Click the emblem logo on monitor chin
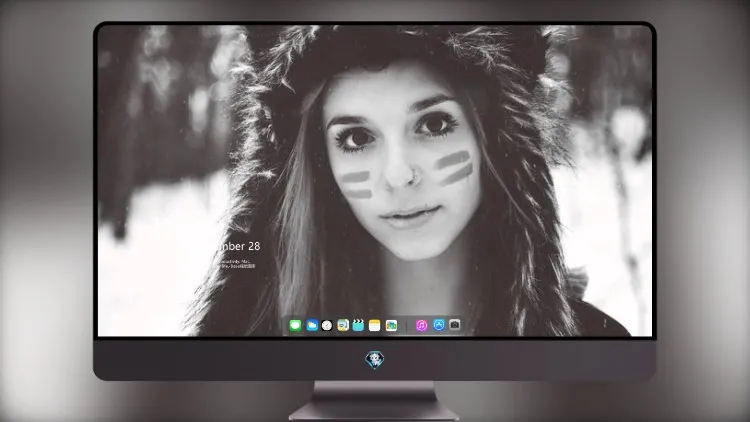750x422 pixels. [375, 360]
